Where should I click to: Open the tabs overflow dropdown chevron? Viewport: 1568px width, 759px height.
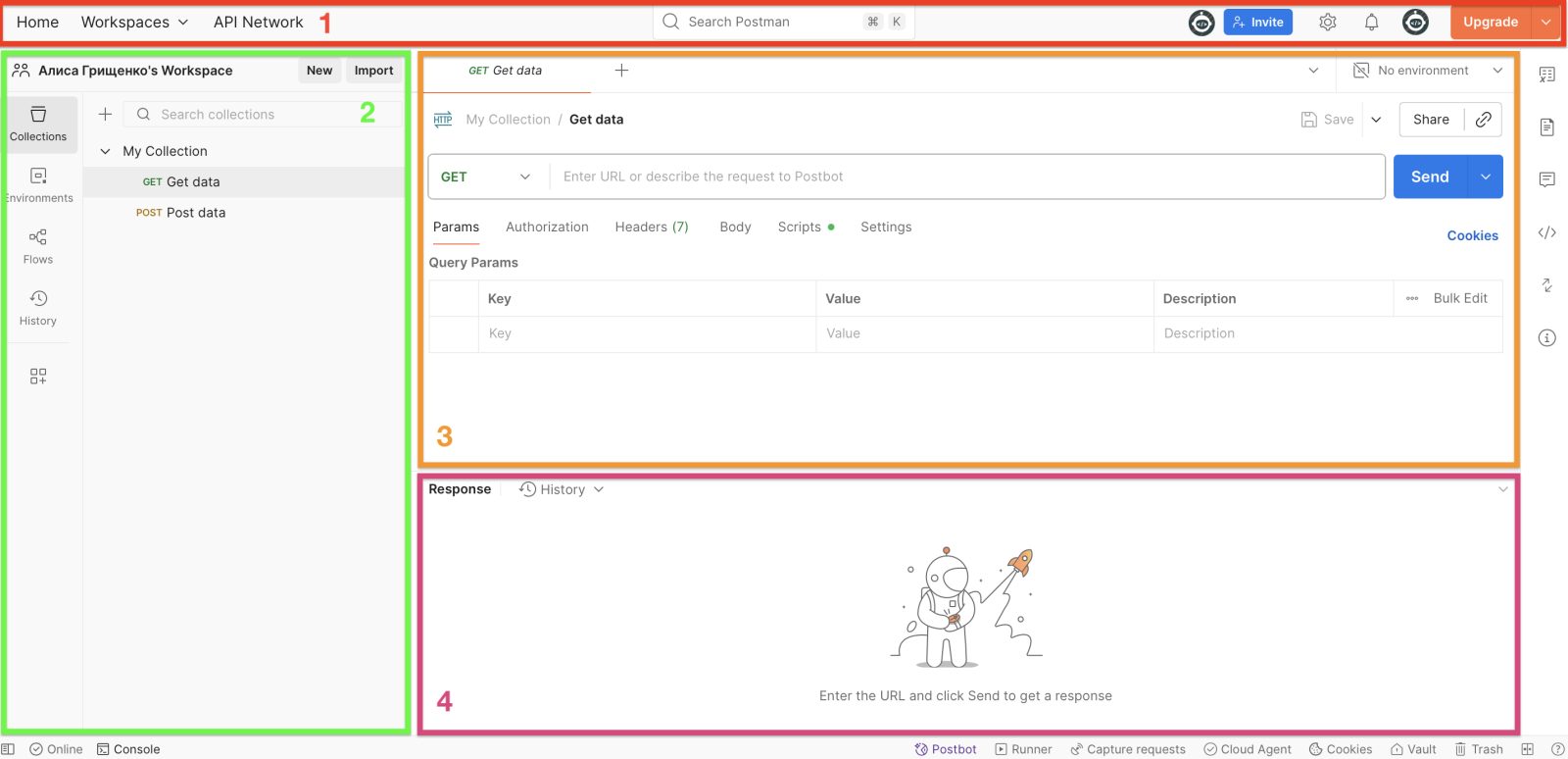click(x=1313, y=71)
